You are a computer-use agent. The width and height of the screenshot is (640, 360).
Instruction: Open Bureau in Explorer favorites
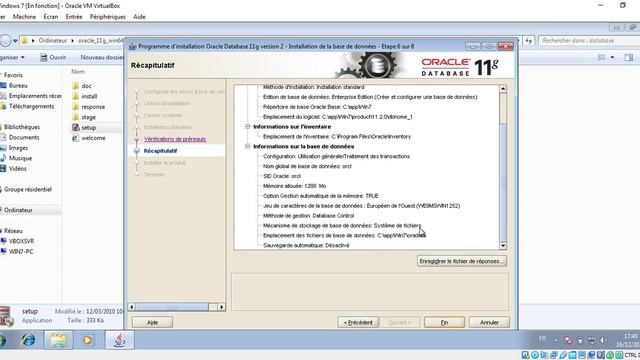click(x=15, y=85)
